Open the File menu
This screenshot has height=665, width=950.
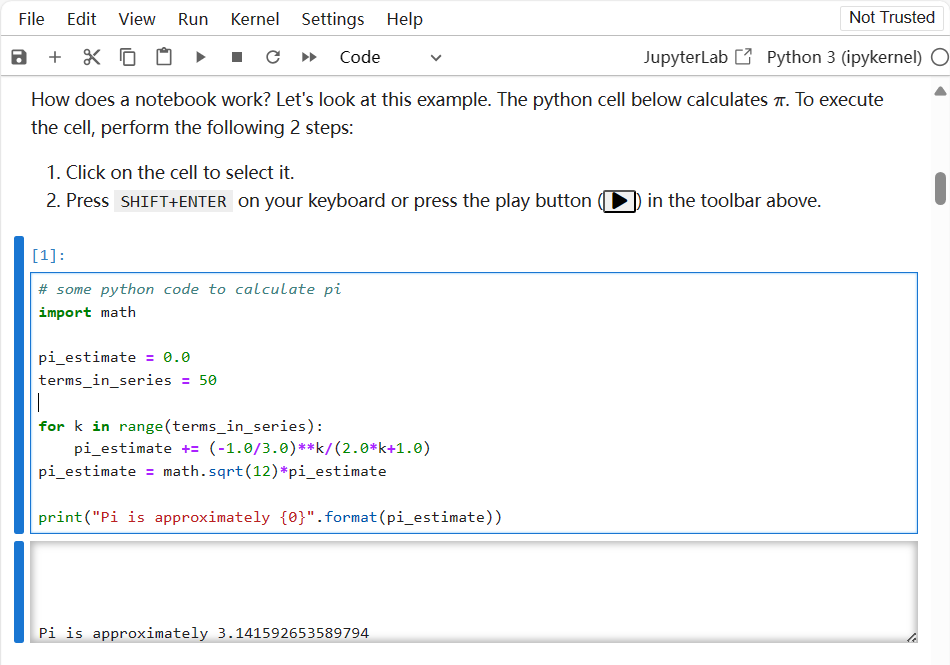(x=31, y=18)
